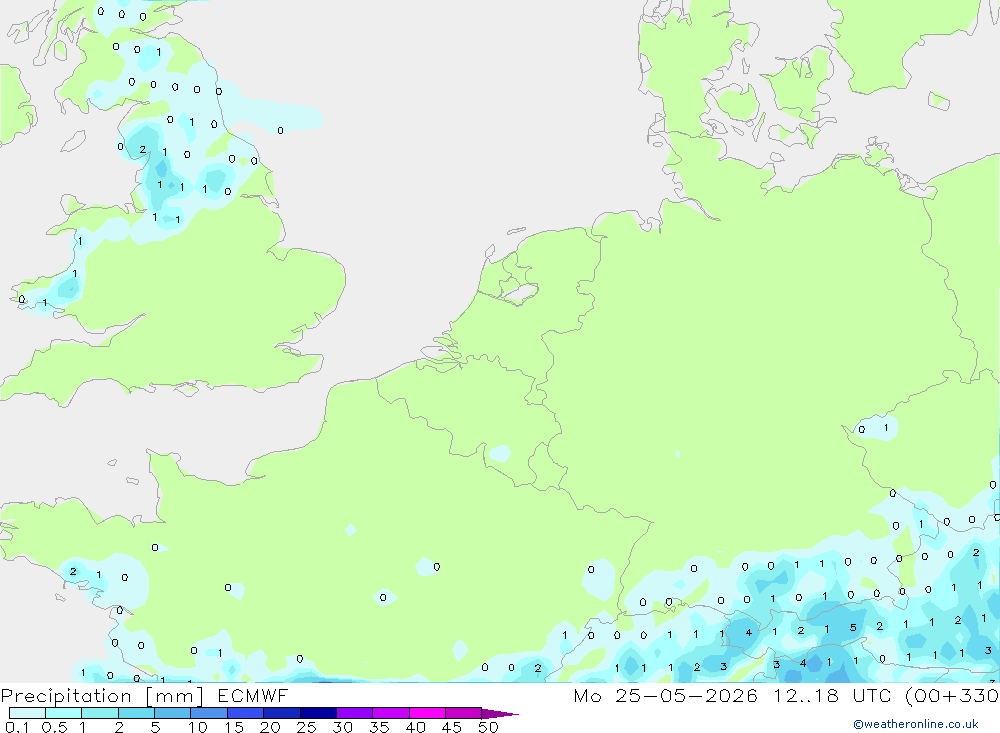1000x733 pixels.
Task: Pick the 15–20 mm blue legend box
Action: [246, 713]
